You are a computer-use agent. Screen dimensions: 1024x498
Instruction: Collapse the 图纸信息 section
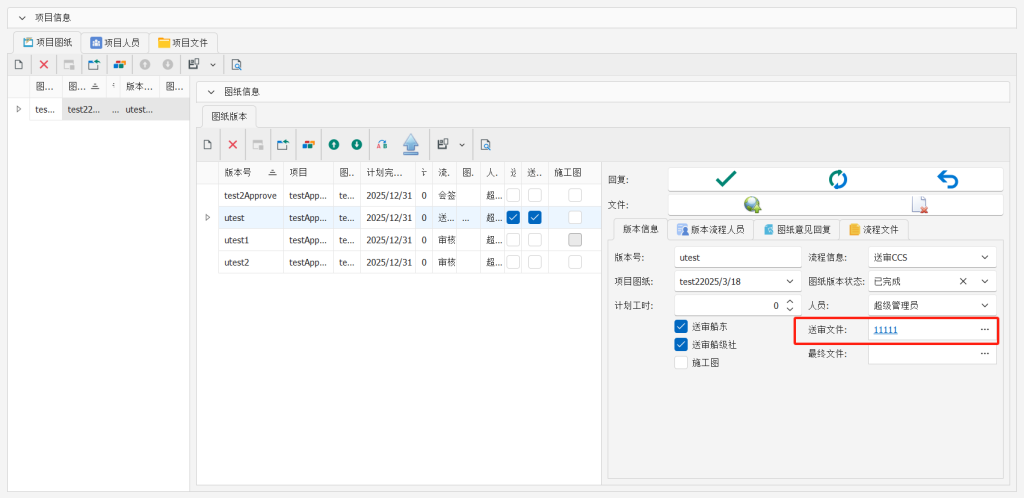211,92
